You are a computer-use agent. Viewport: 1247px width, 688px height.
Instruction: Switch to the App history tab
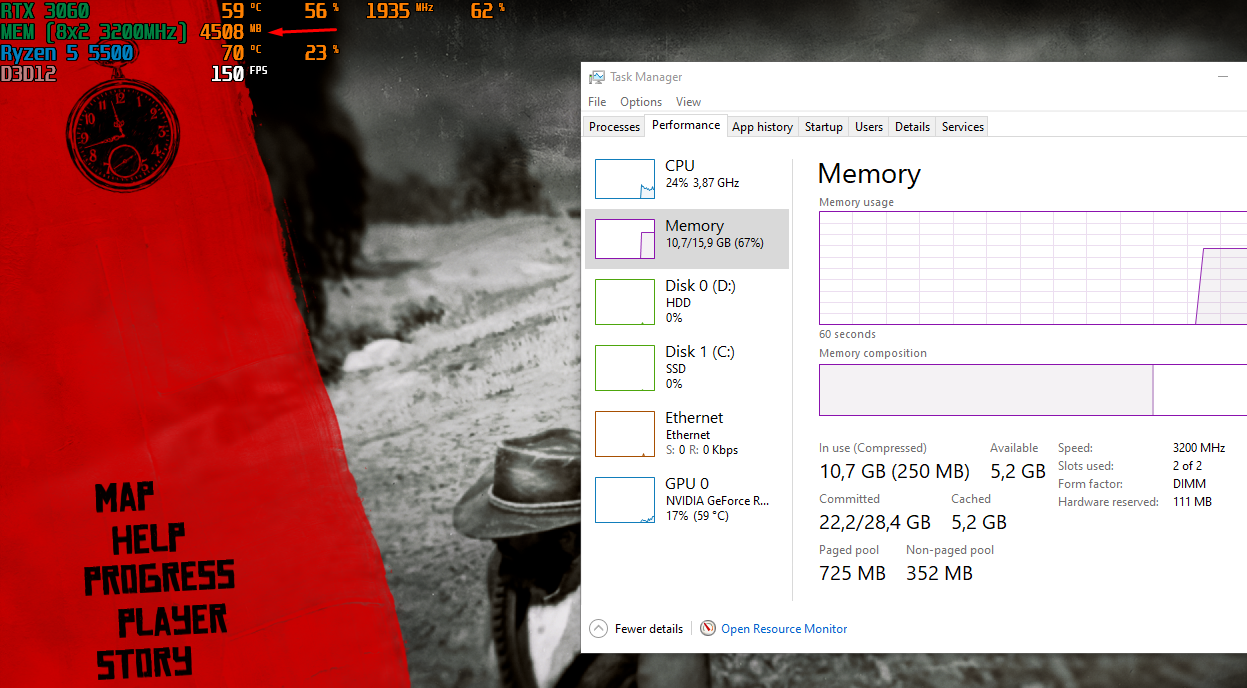pos(762,127)
